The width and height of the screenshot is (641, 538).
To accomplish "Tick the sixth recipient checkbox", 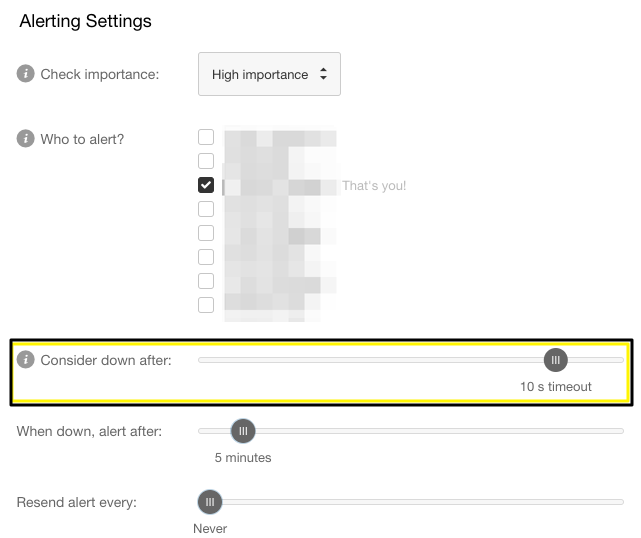I will (206, 257).
